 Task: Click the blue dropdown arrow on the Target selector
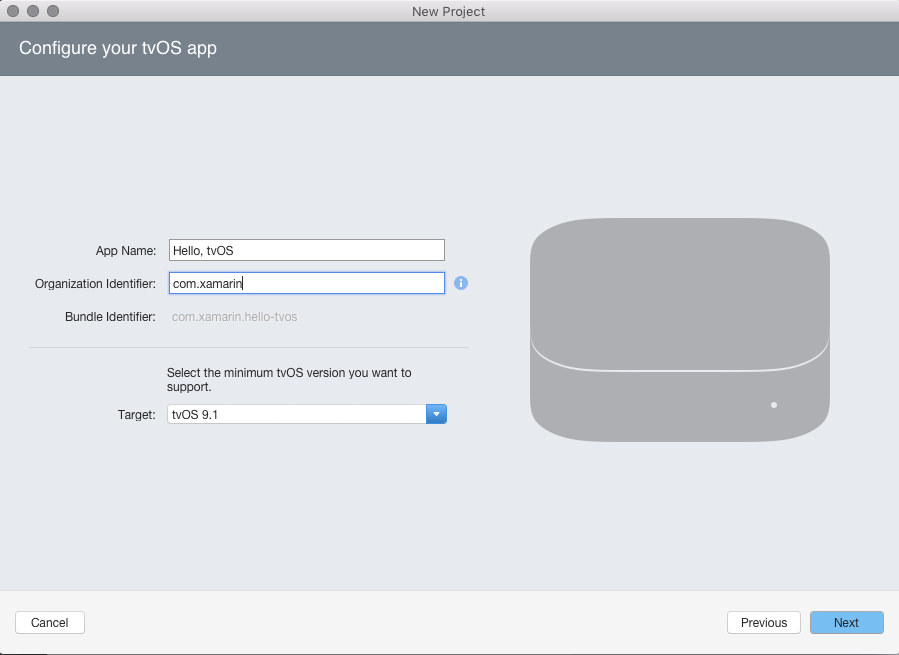(x=436, y=413)
